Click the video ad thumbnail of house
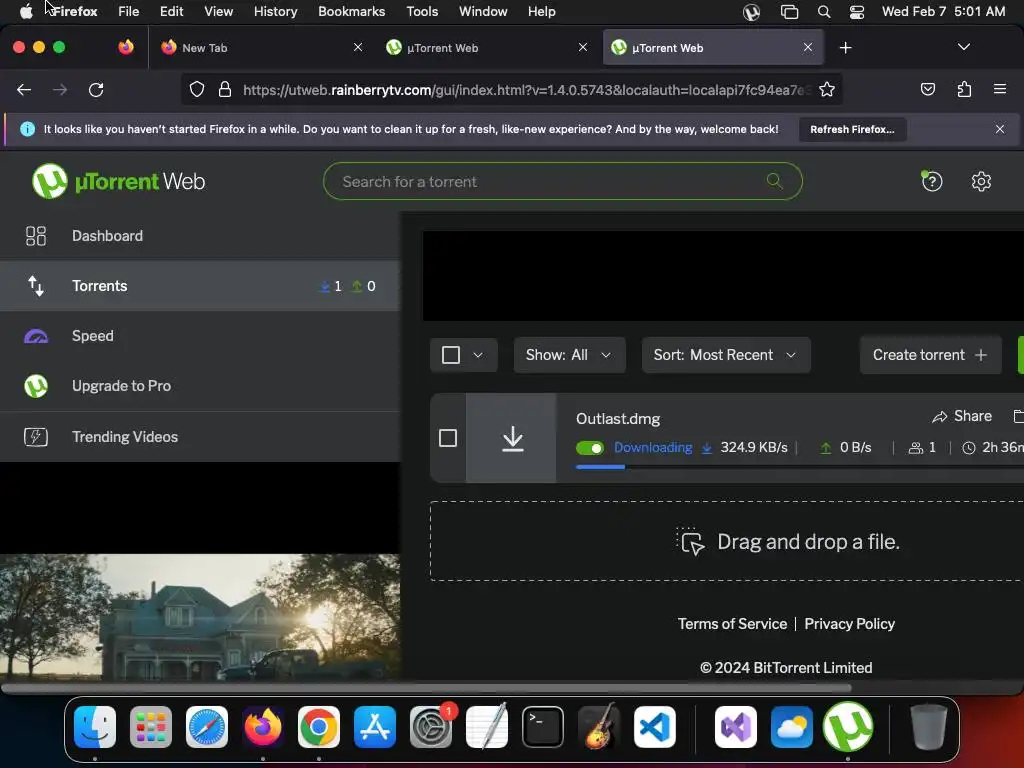 click(200, 618)
